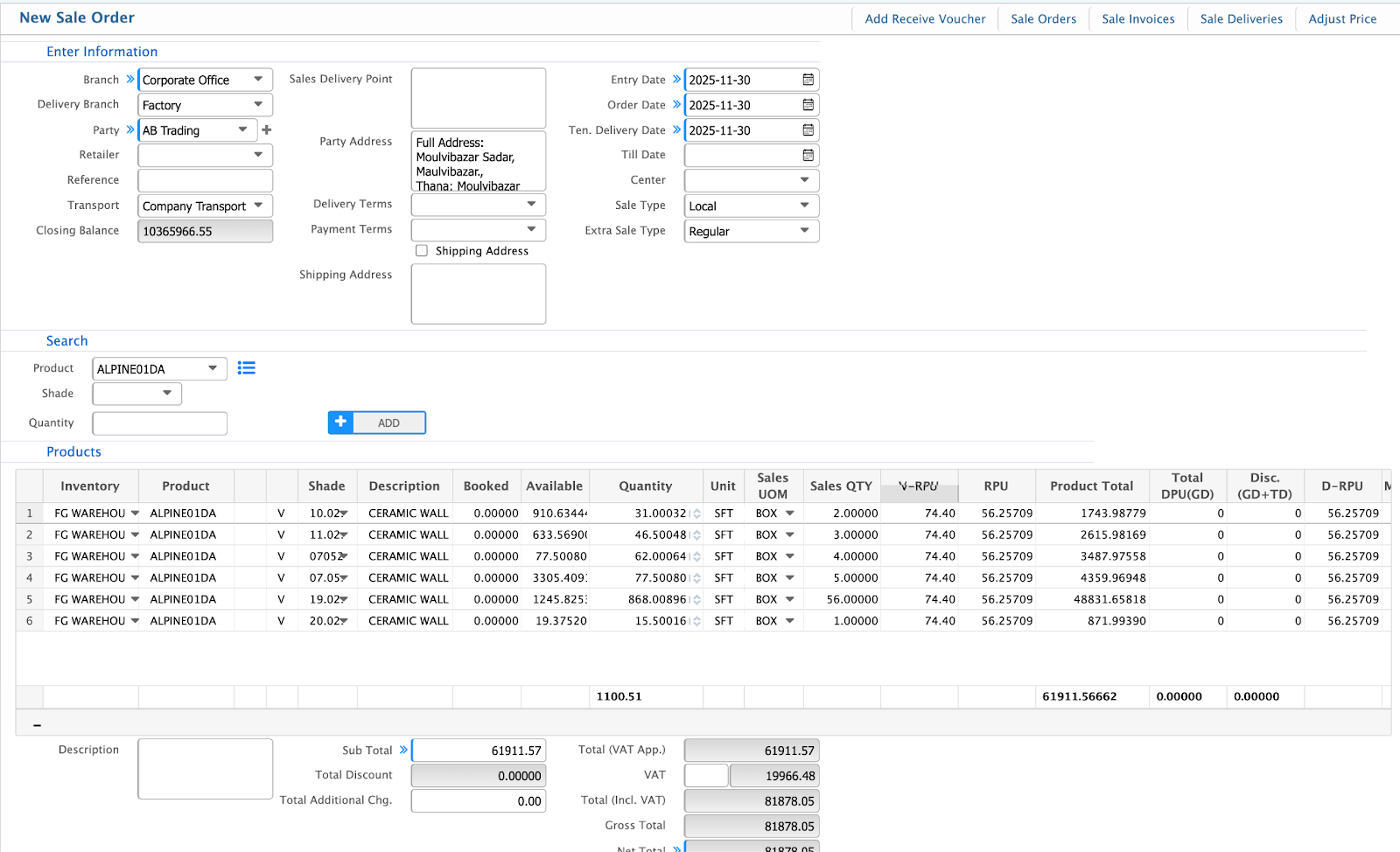Click the Quantity stepper in row 5
Image resolution: width=1400 pixels, height=852 pixels.
[696, 600]
